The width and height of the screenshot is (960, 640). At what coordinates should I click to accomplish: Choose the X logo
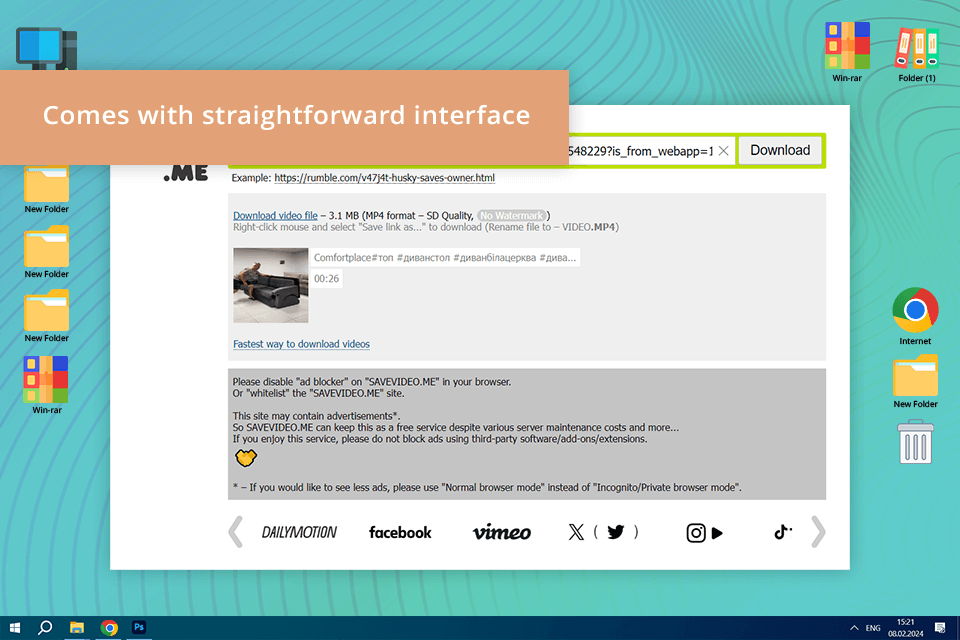(x=576, y=532)
